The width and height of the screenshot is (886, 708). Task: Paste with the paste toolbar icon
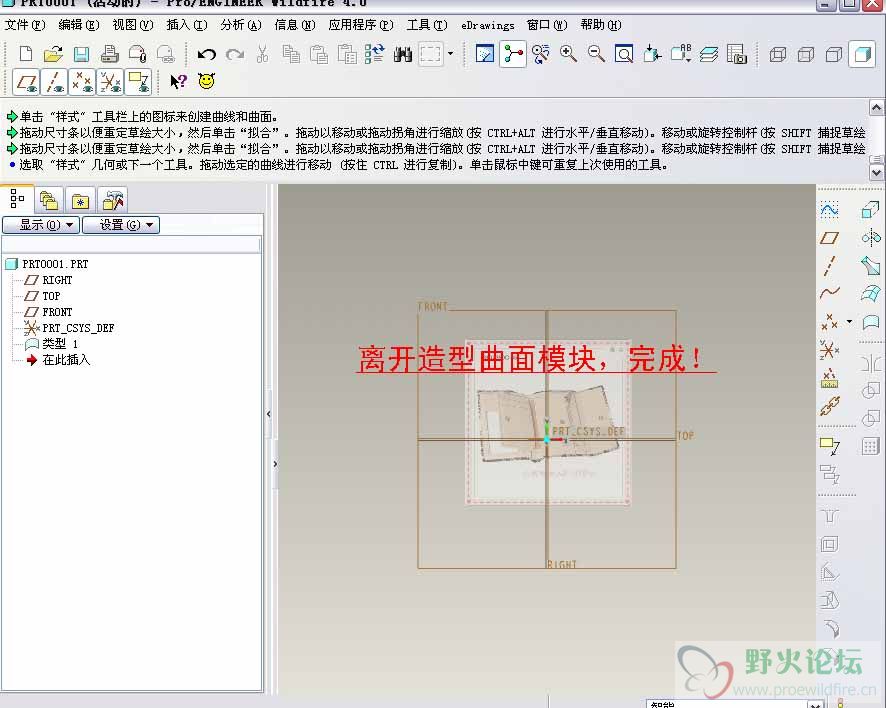pos(319,54)
